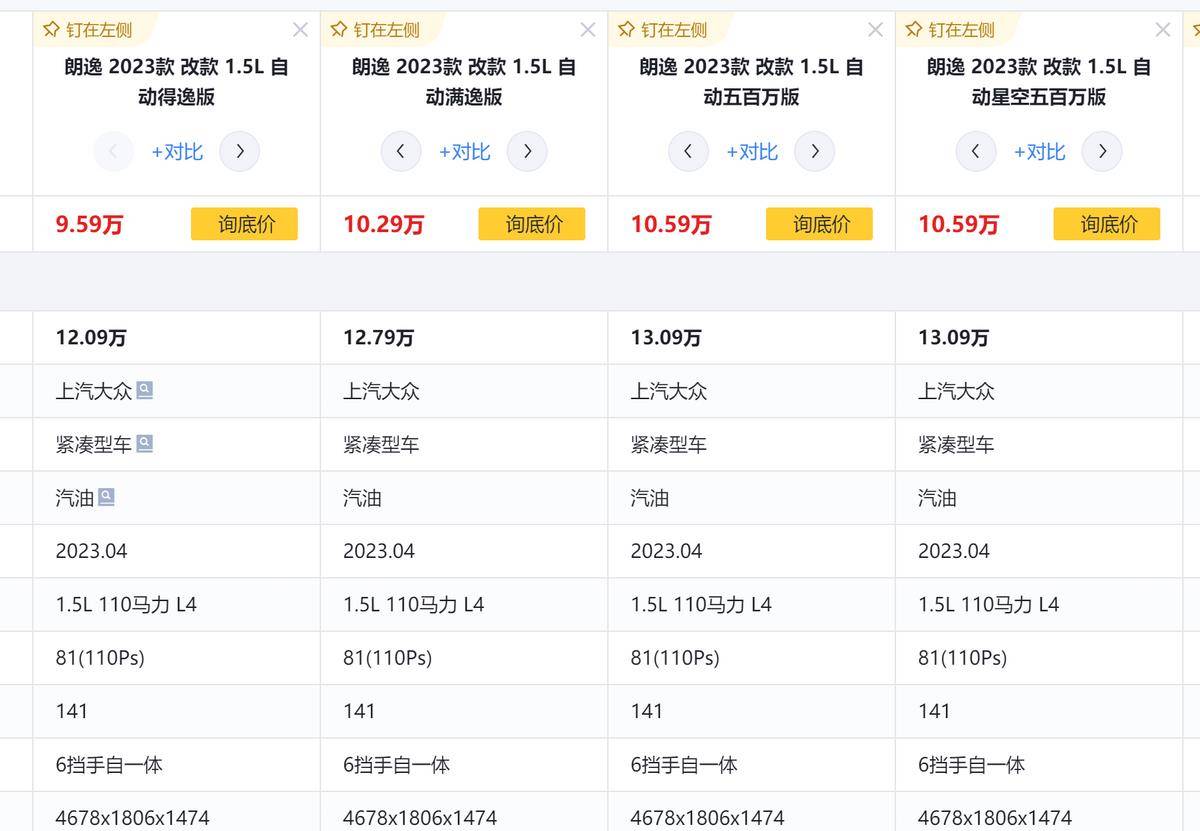Open the 朗逸 2023款 改款 1.5L 自动得逸版 title
This screenshot has height=831, width=1200.
point(177,82)
